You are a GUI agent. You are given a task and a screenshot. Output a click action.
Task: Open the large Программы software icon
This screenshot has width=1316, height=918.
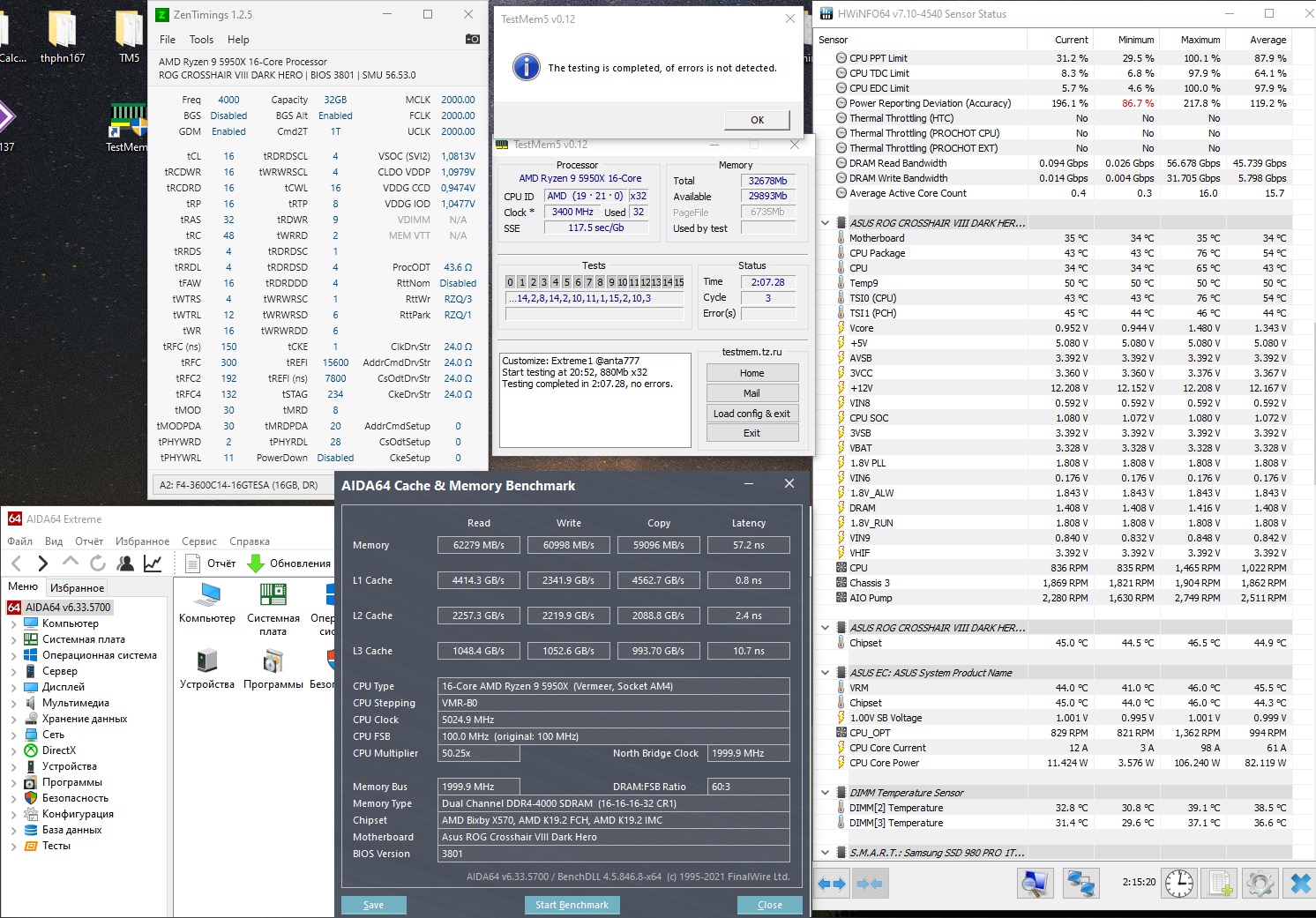click(273, 669)
